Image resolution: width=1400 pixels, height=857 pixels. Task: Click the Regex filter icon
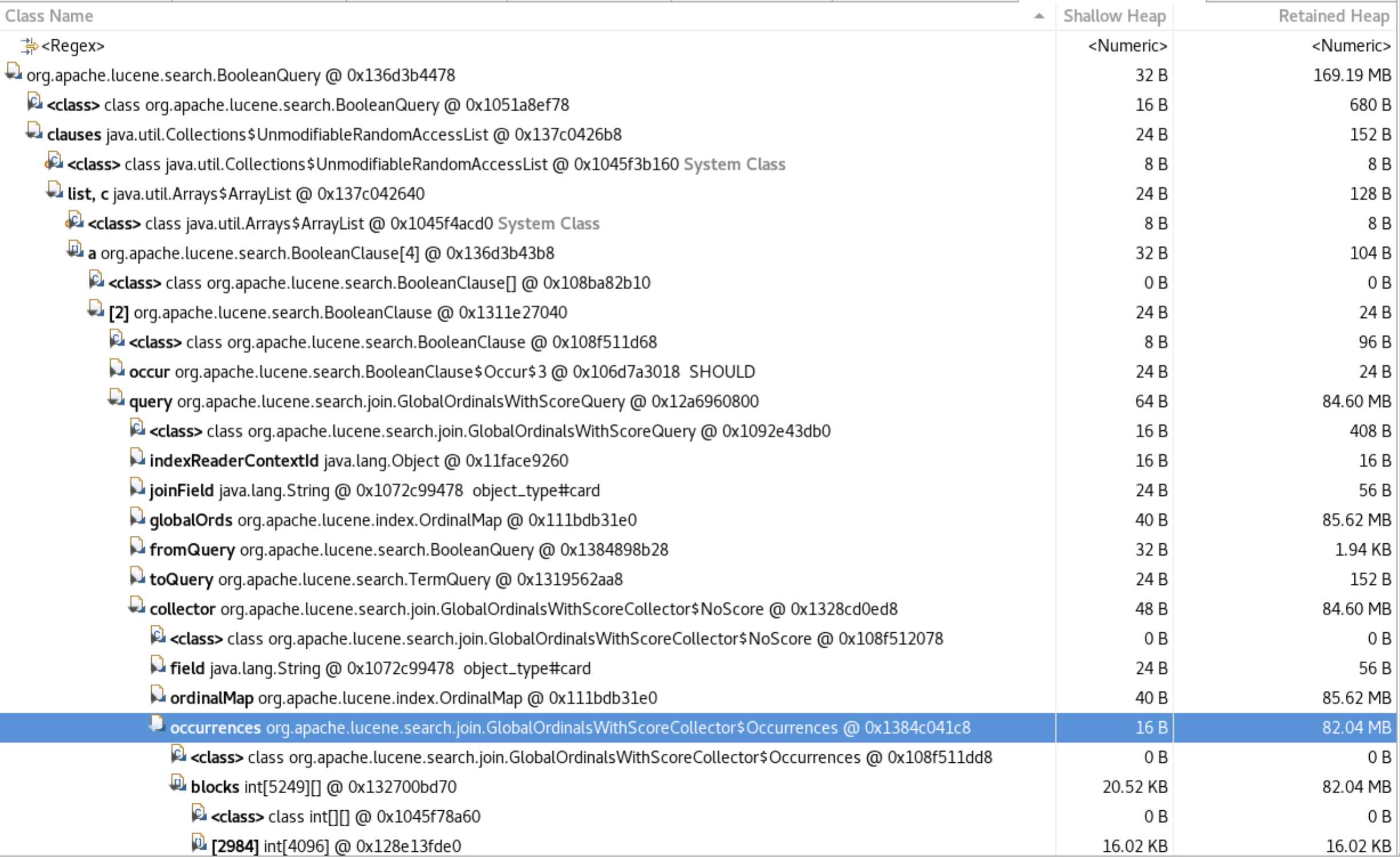tap(29, 46)
